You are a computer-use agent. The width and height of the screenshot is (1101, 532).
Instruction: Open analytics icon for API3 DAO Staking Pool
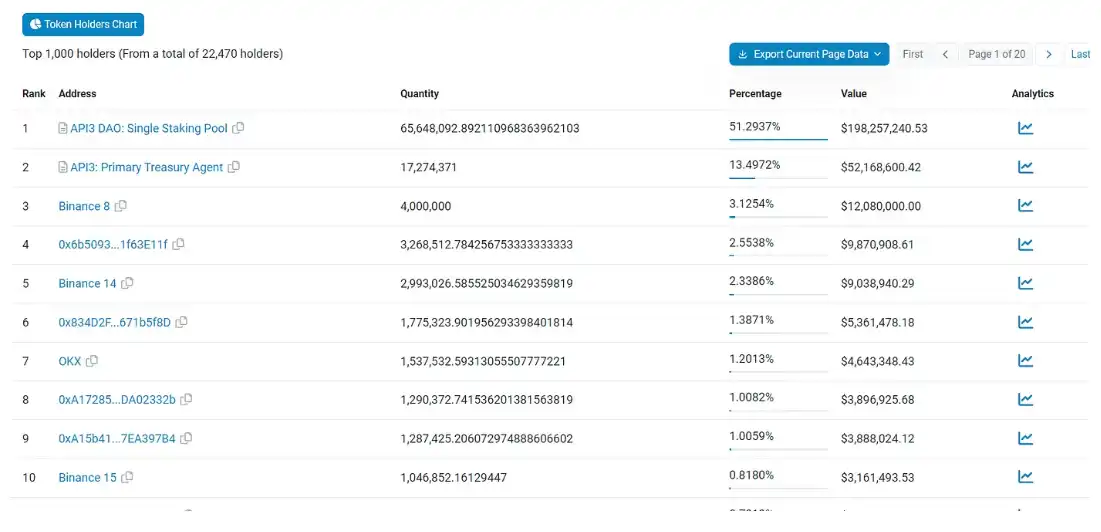coord(1025,128)
